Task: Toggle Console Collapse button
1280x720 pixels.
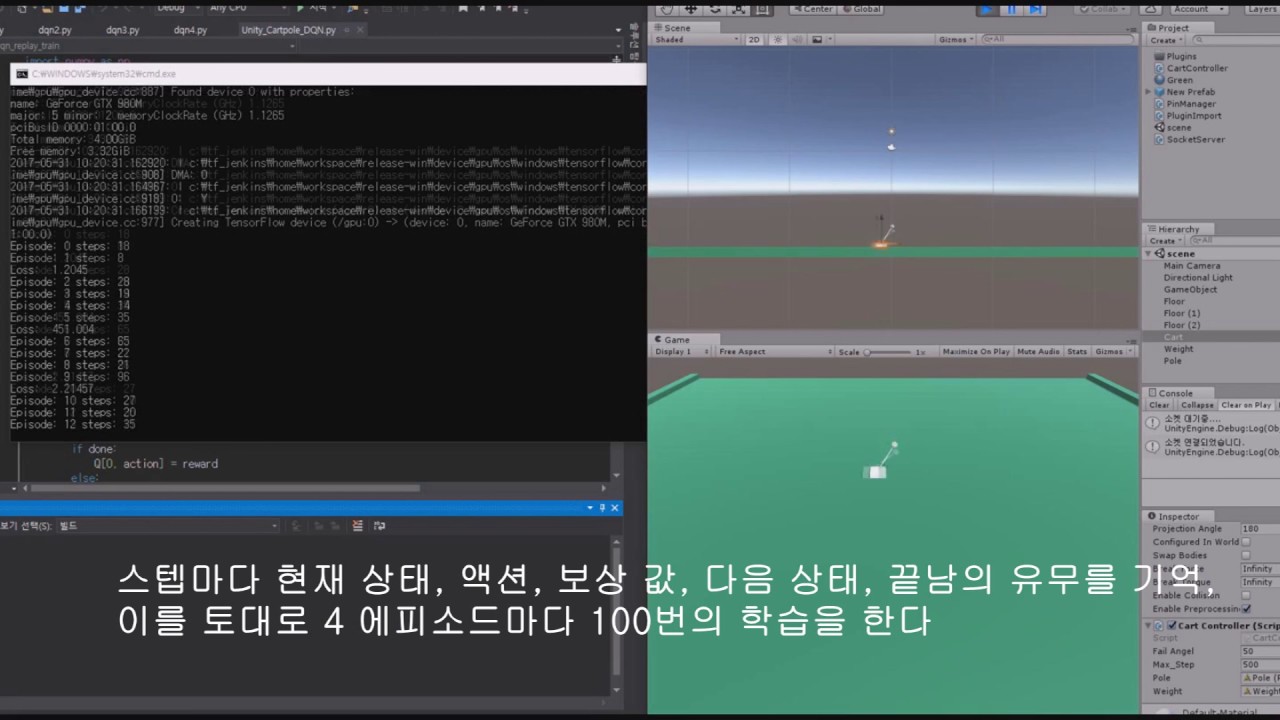Action: tap(1196, 405)
